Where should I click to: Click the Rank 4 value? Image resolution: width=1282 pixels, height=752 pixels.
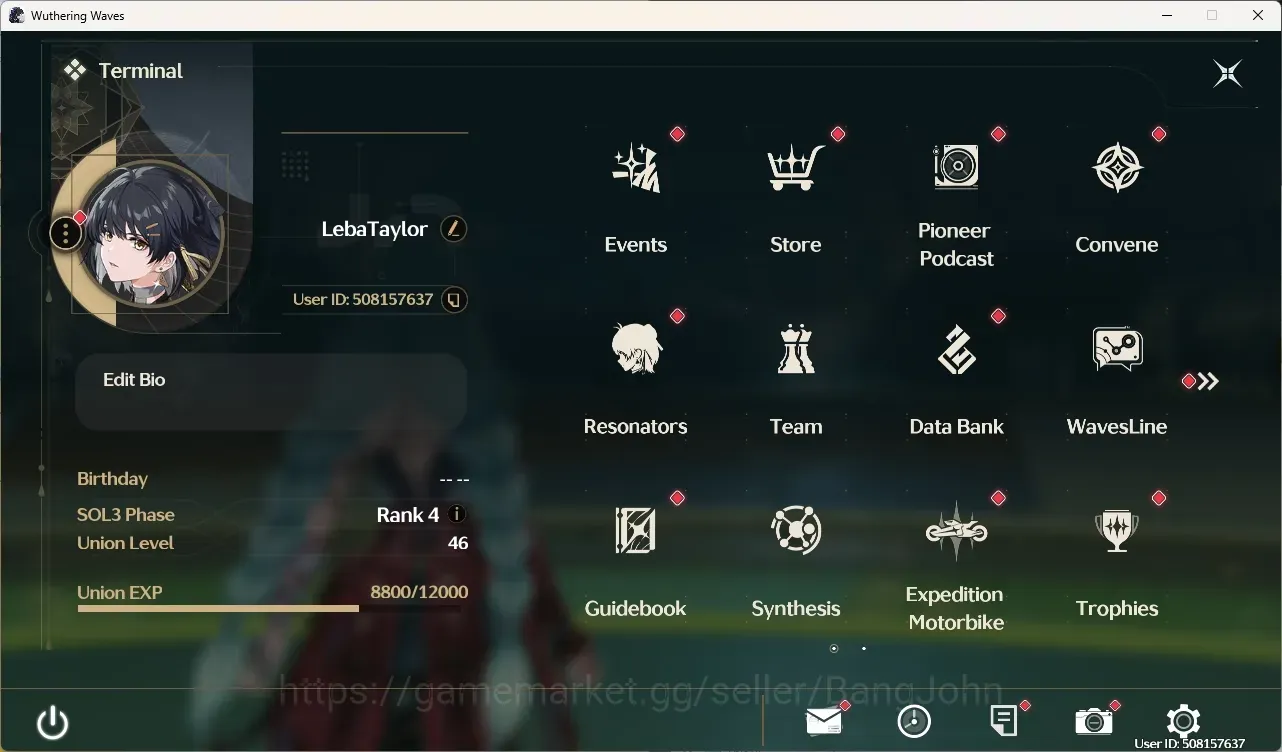tap(408, 515)
